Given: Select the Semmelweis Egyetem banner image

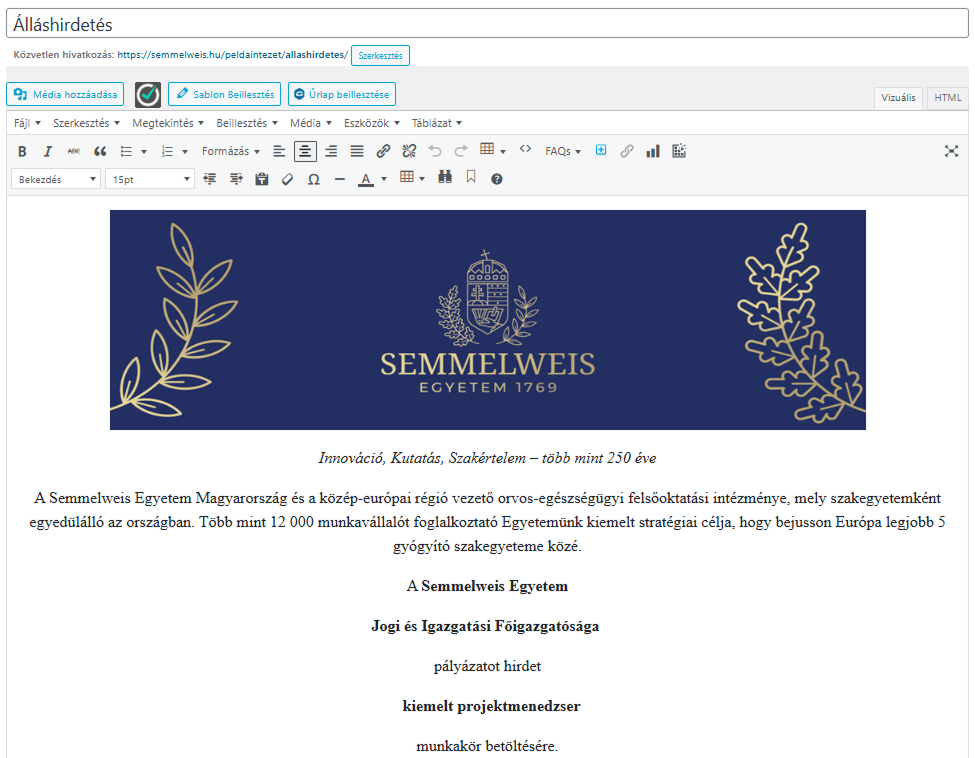Looking at the screenshot, I should pyautogui.click(x=488, y=320).
